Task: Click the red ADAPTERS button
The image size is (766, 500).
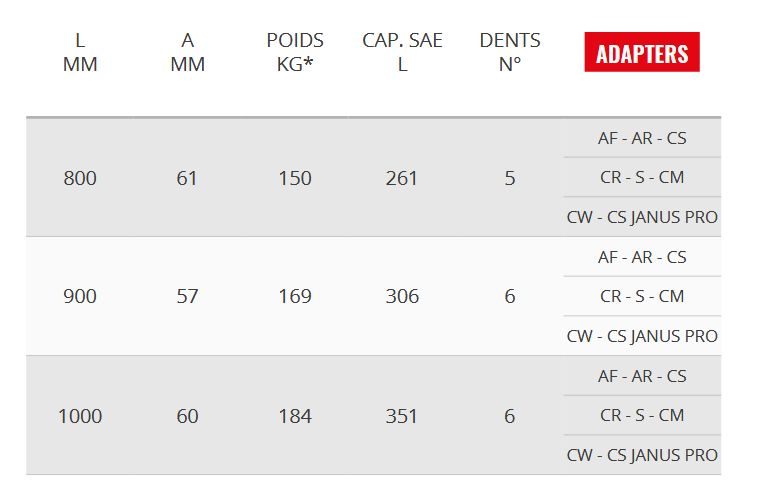Action: [642, 53]
